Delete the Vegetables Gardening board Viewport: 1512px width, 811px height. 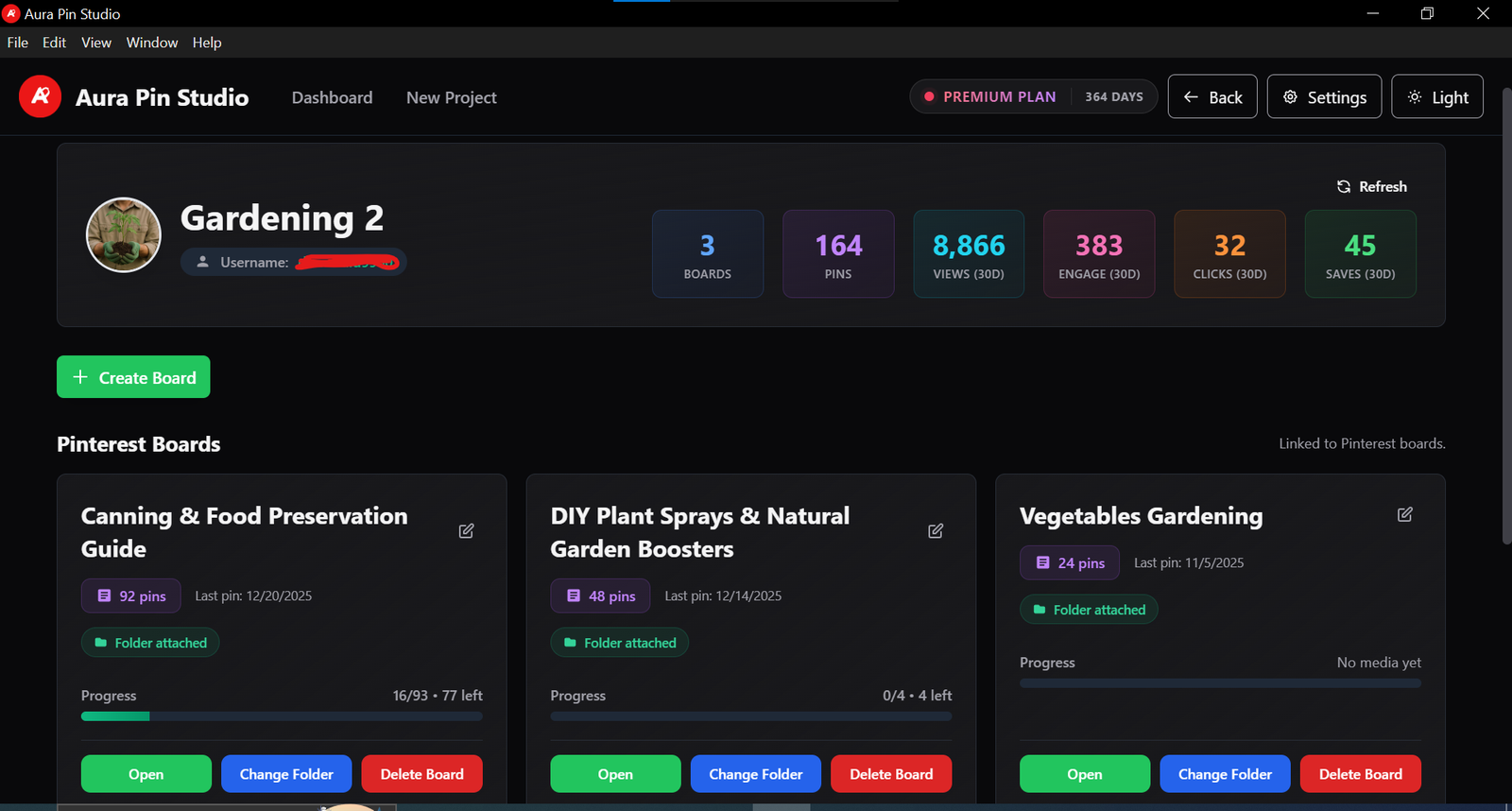(1360, 774)
